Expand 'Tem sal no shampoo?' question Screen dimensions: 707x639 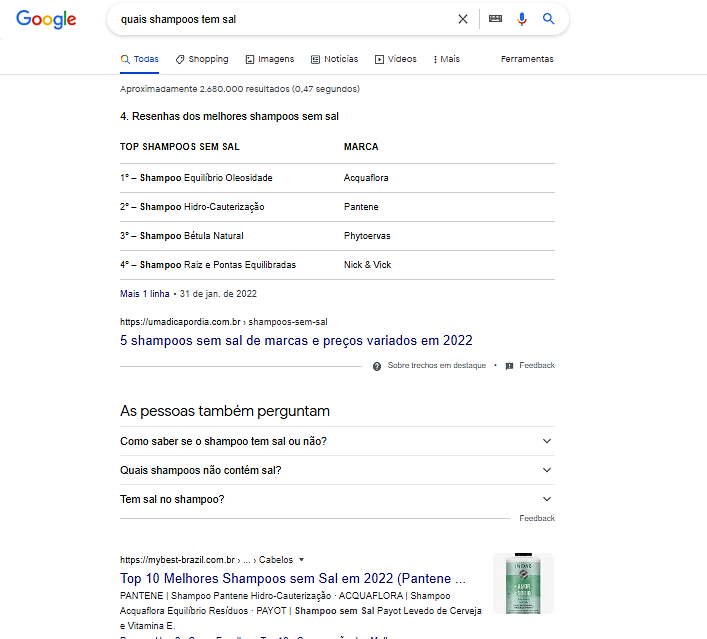(546, 499)
